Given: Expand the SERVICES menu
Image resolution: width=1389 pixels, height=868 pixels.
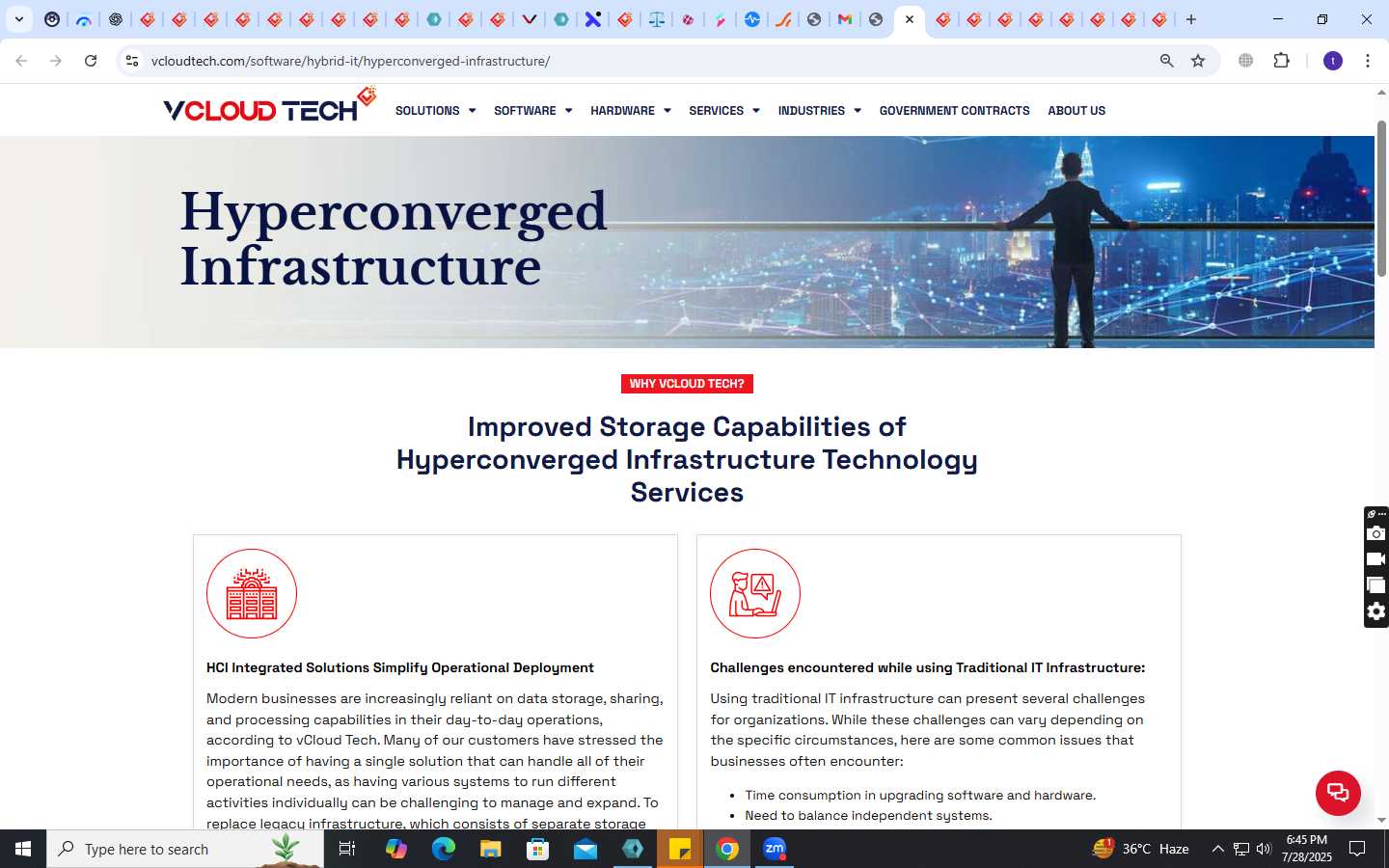Looking at the screenshot, I should coord(723,111).
